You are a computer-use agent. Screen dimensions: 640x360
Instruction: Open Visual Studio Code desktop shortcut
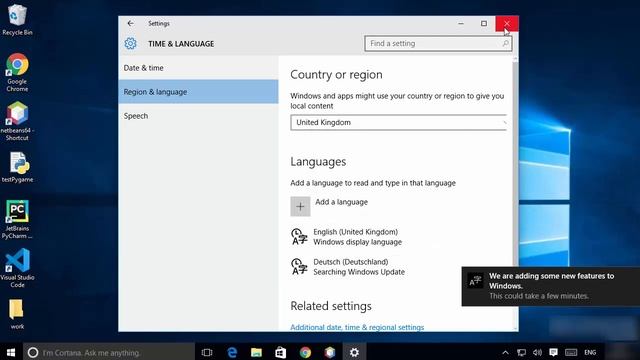17,268
